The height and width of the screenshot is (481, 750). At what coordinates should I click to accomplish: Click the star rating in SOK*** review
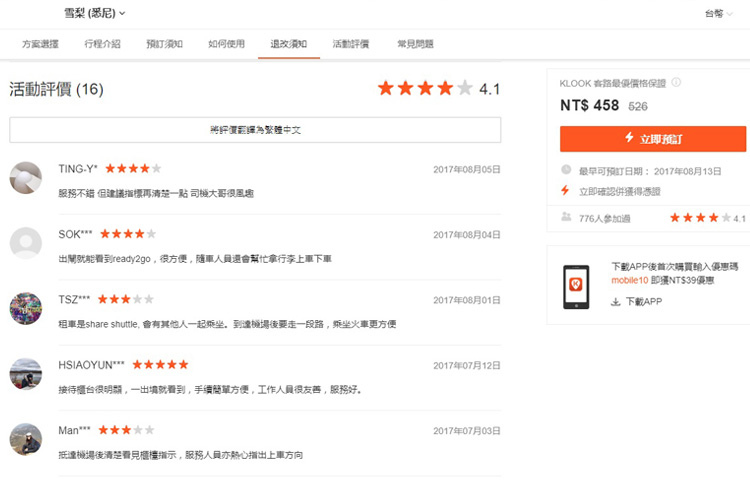click(128, 234)
